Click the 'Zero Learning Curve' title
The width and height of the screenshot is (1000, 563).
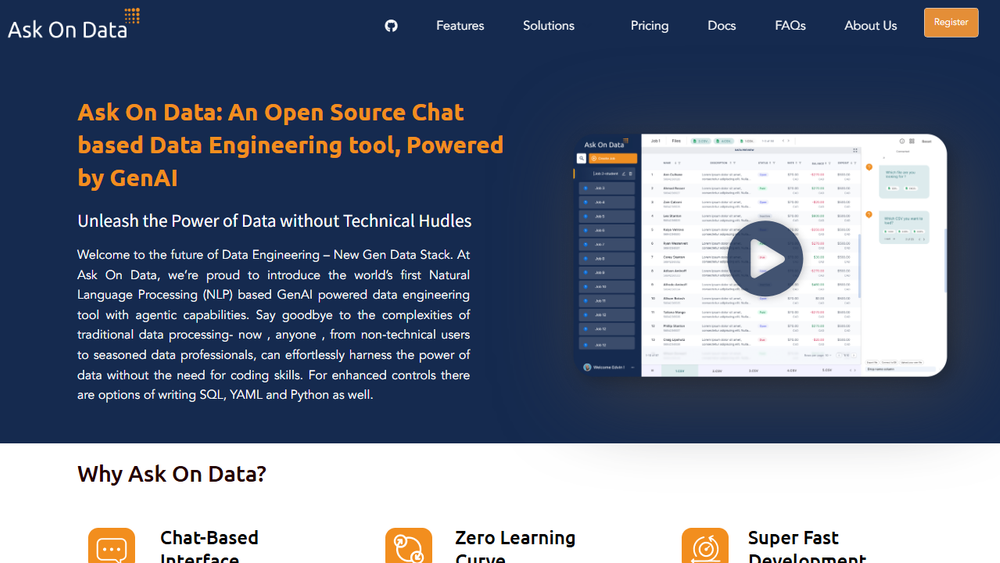coord(515,548)
